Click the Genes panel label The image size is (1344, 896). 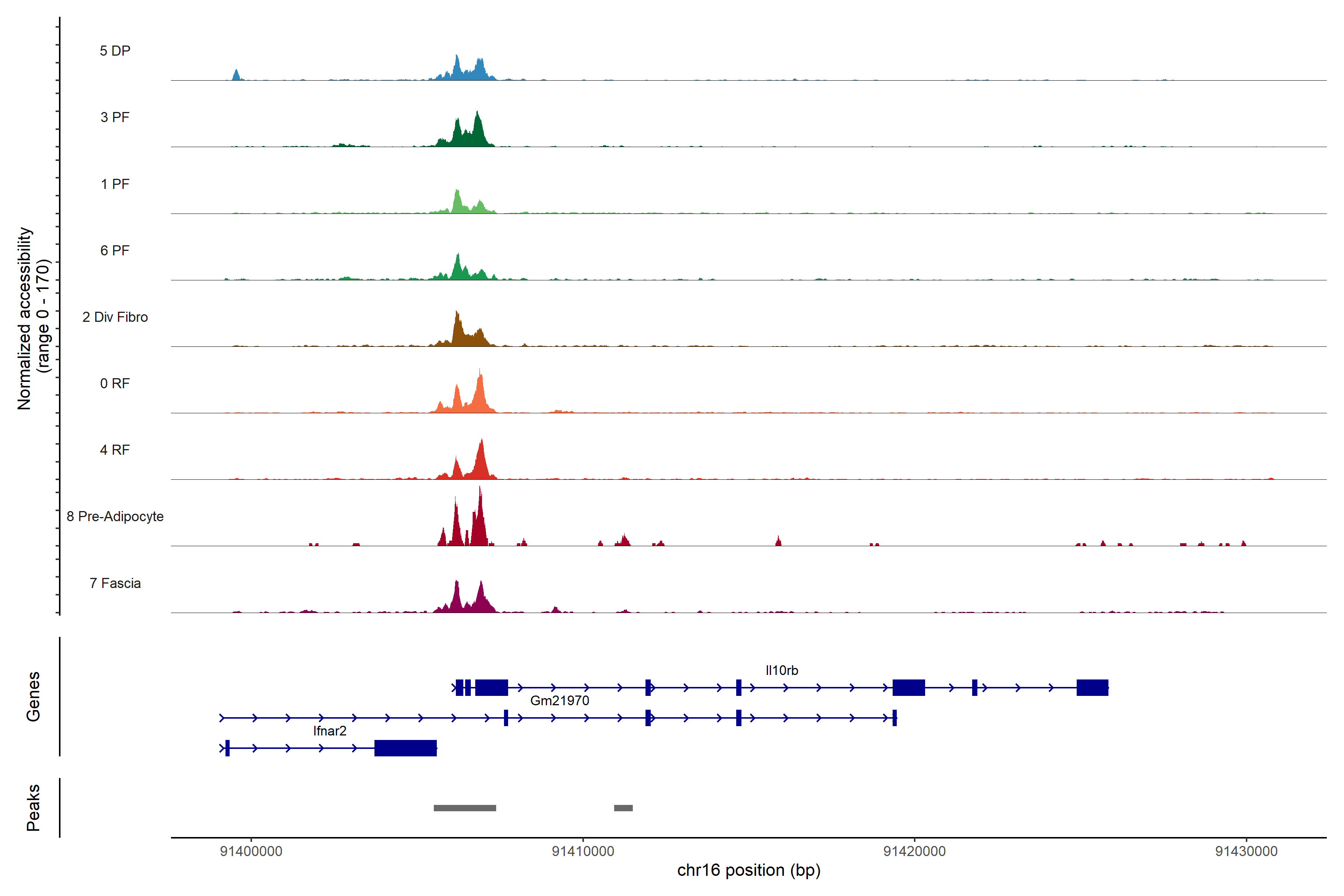pos(33,697)
